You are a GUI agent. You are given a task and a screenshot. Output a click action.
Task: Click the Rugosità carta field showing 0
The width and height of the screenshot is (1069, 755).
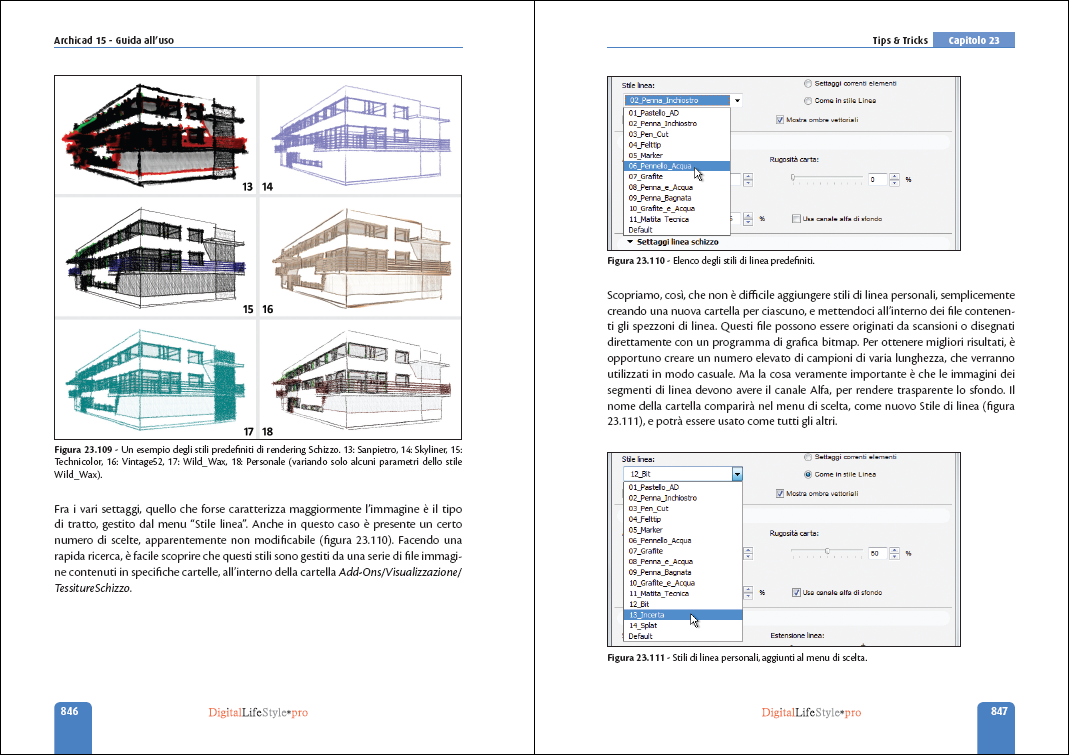coord(875,180)
